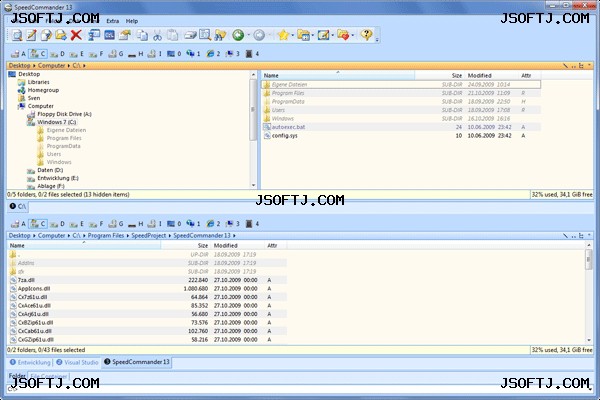Click the blue command prompt toolbar icon
Screen dimensions: 600x400
click(109, 35)
